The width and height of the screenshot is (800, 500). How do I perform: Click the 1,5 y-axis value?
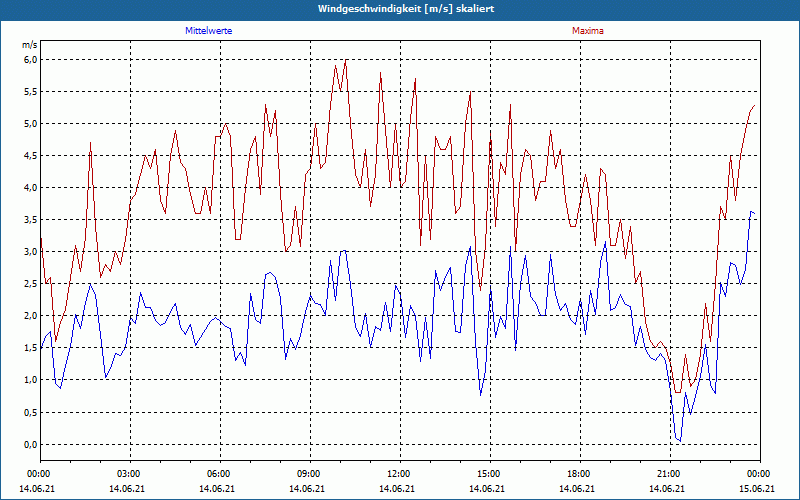31,348
